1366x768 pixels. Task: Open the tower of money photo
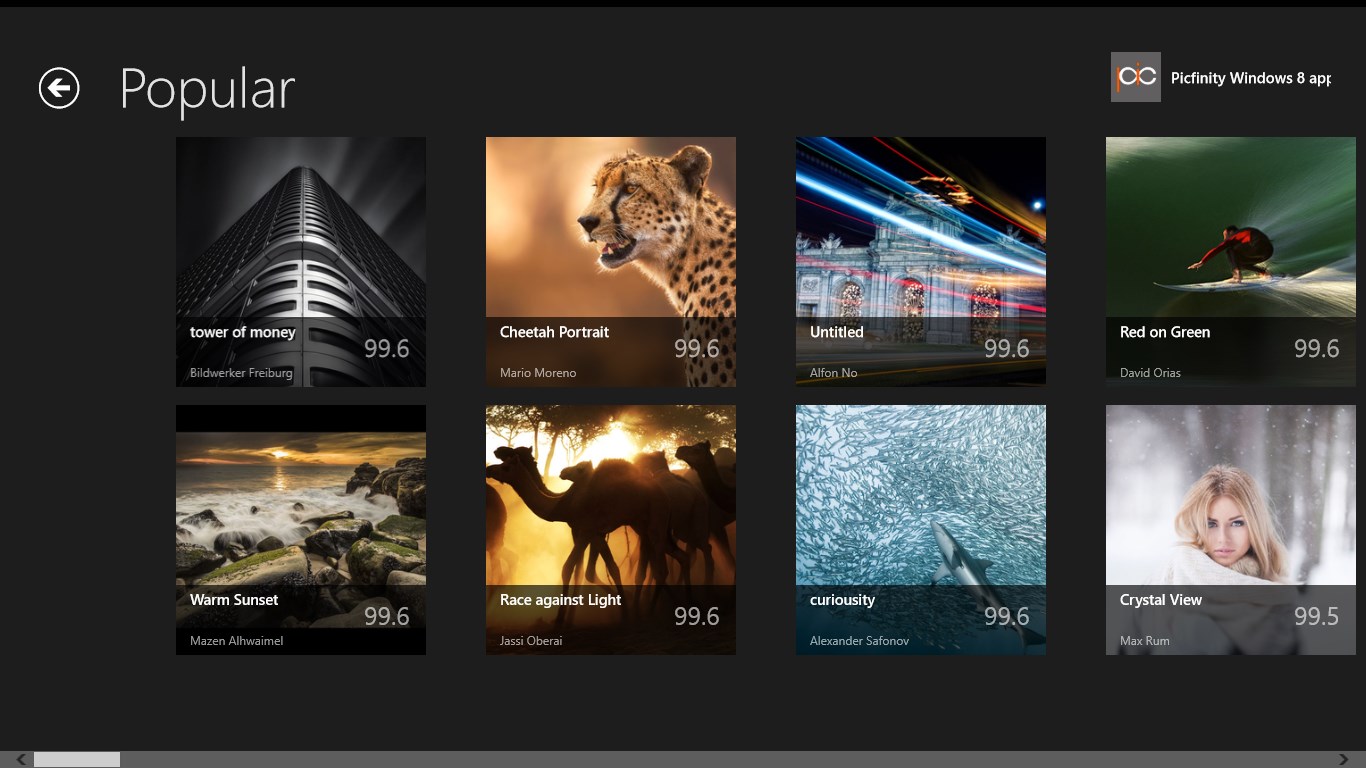pos(301,262)
